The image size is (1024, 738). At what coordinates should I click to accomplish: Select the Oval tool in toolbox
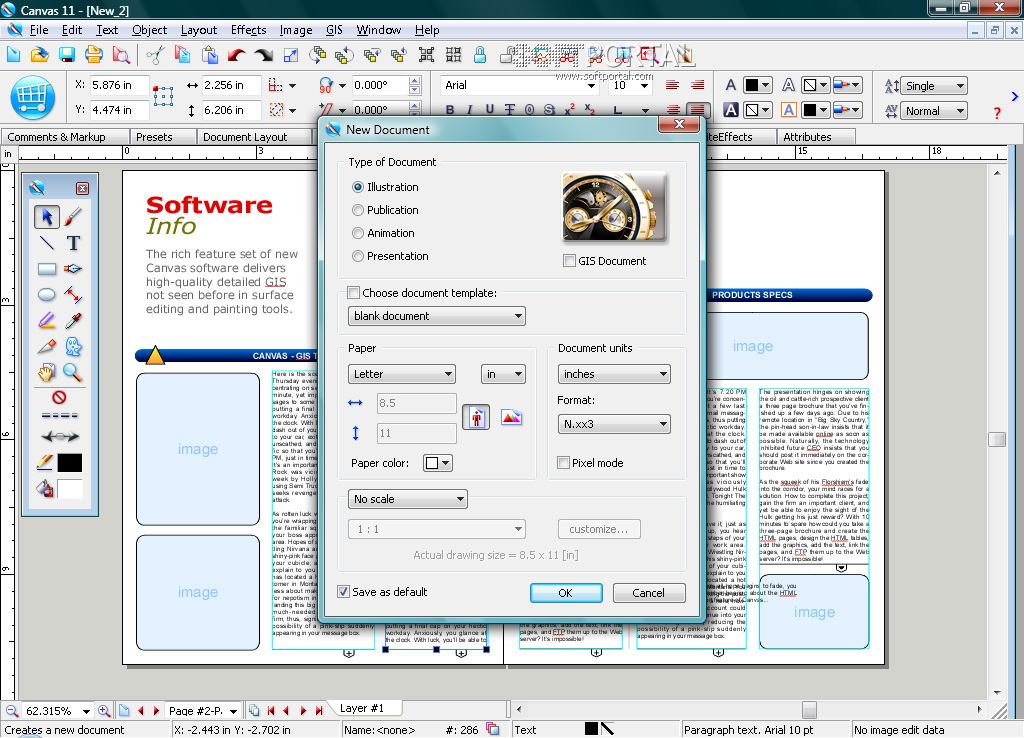coord(46,295)
